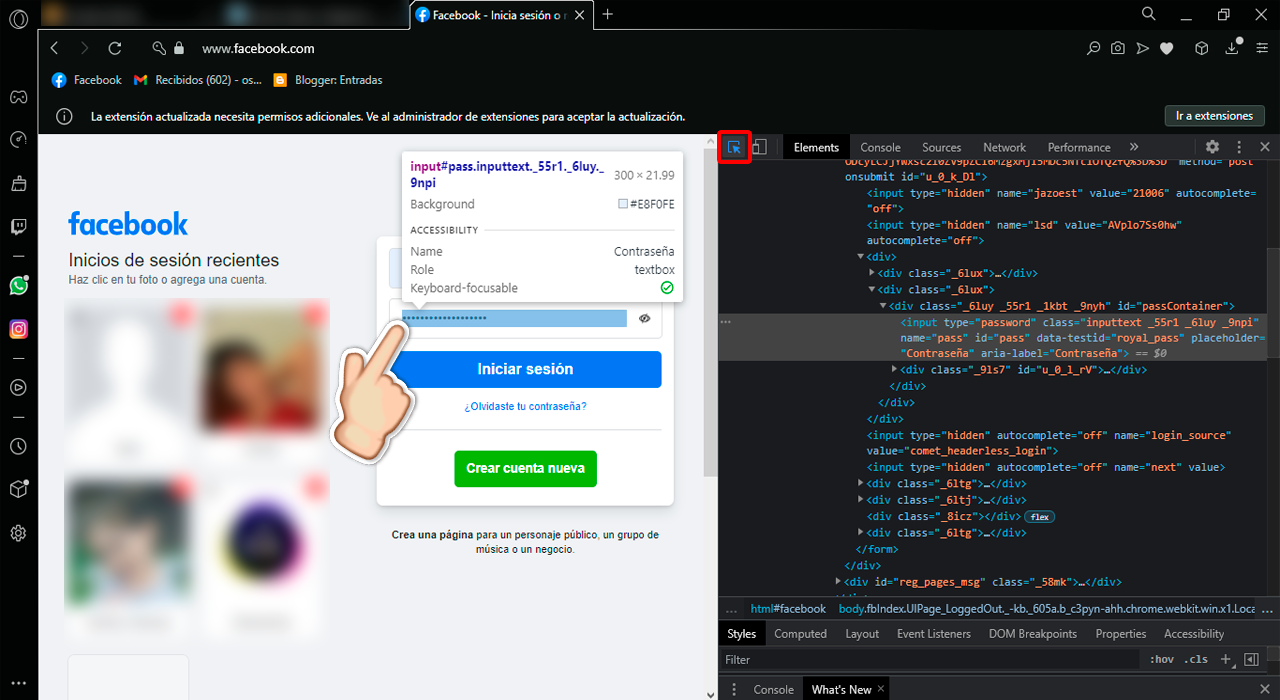This screenshot has width=1280, height=700.
Task: Select the hidden input name="lsd" line
Action: (1024, 233)
